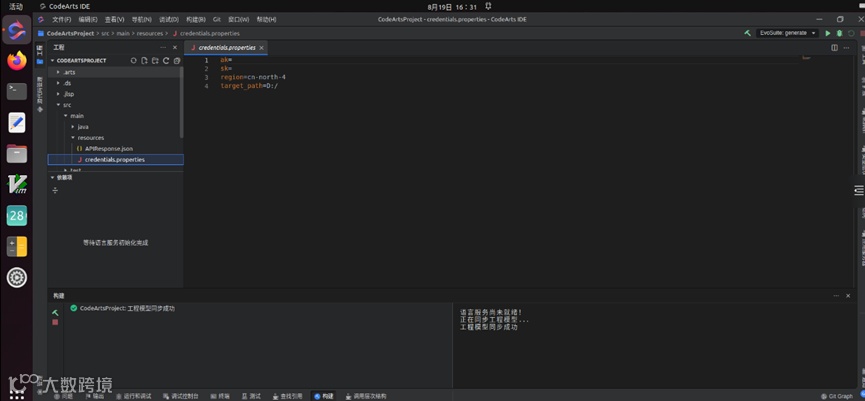
Task: Click the build hammer icon in top toolbar
Action: (747, 33)
